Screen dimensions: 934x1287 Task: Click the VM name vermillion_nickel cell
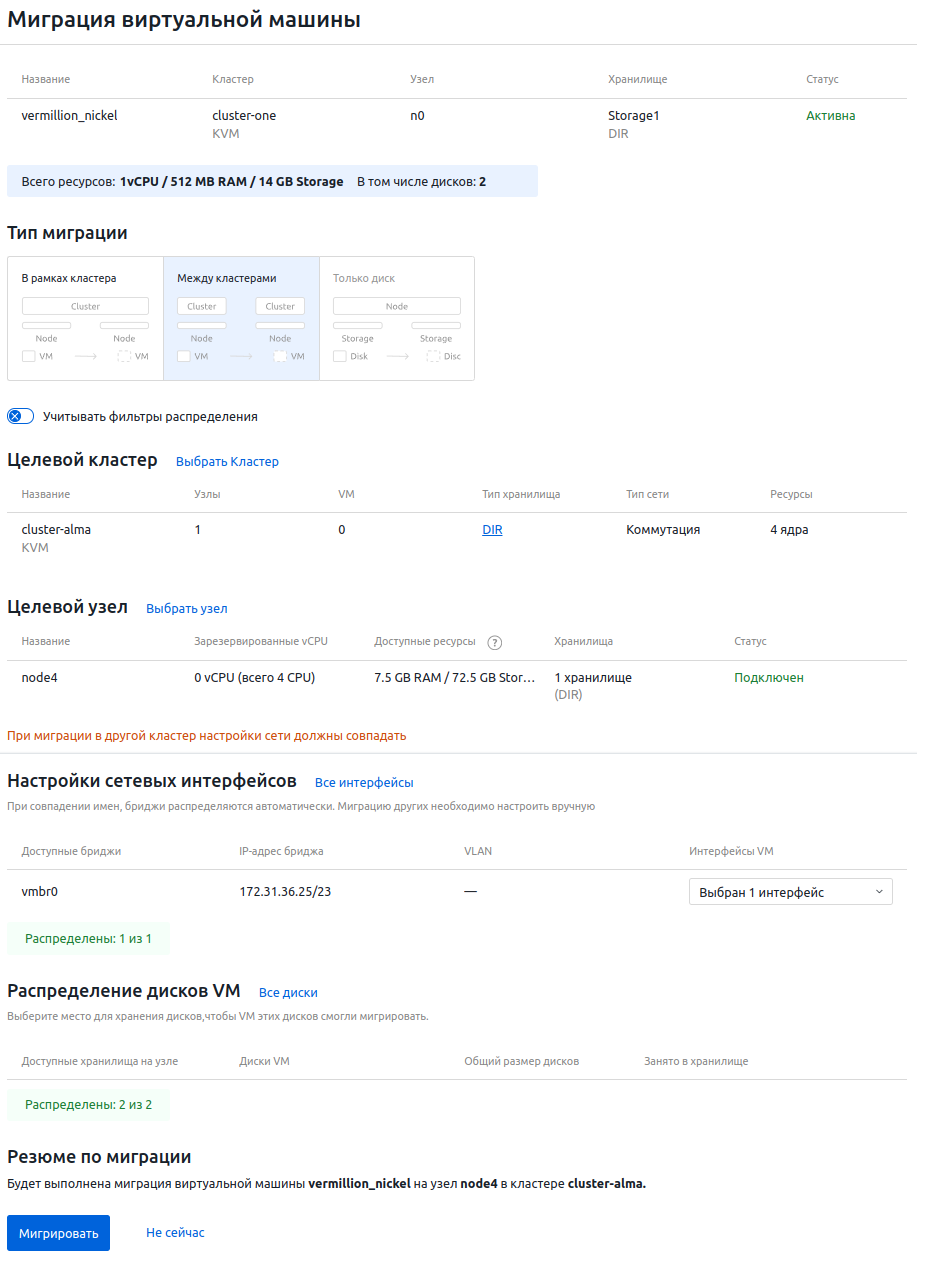tap(69, 116)
